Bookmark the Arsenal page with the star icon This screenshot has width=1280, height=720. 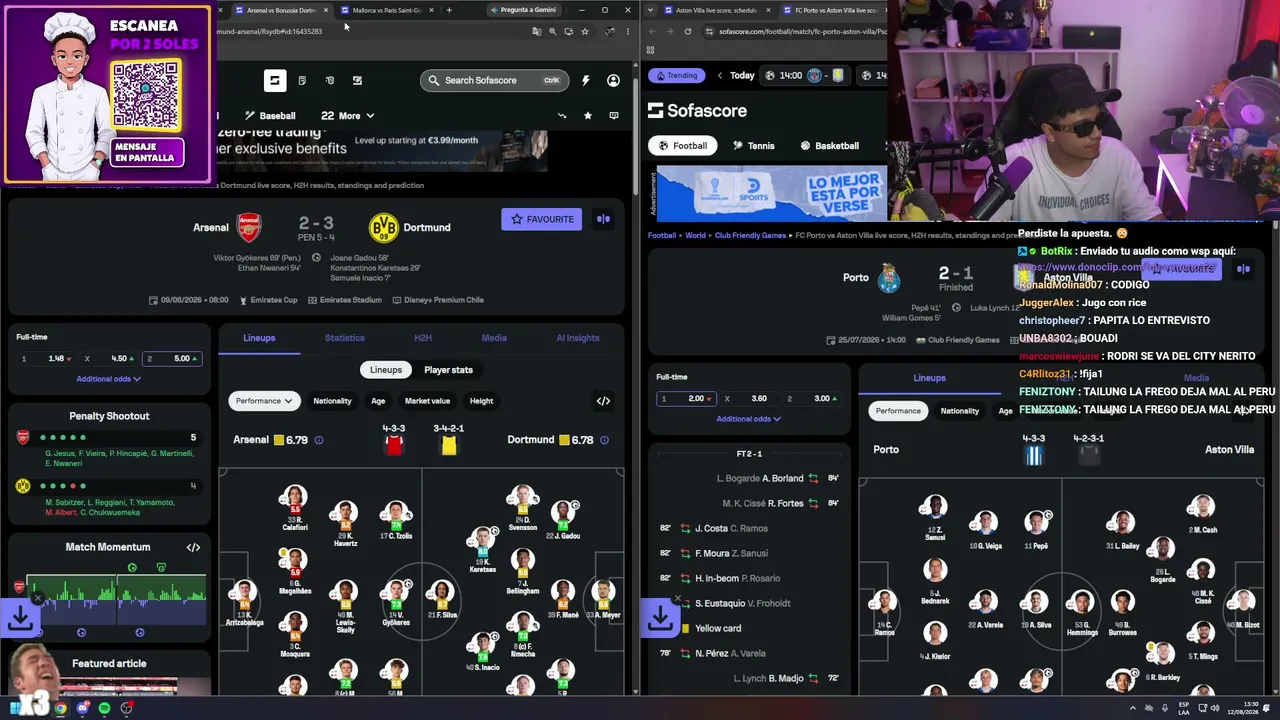[585, 31]
